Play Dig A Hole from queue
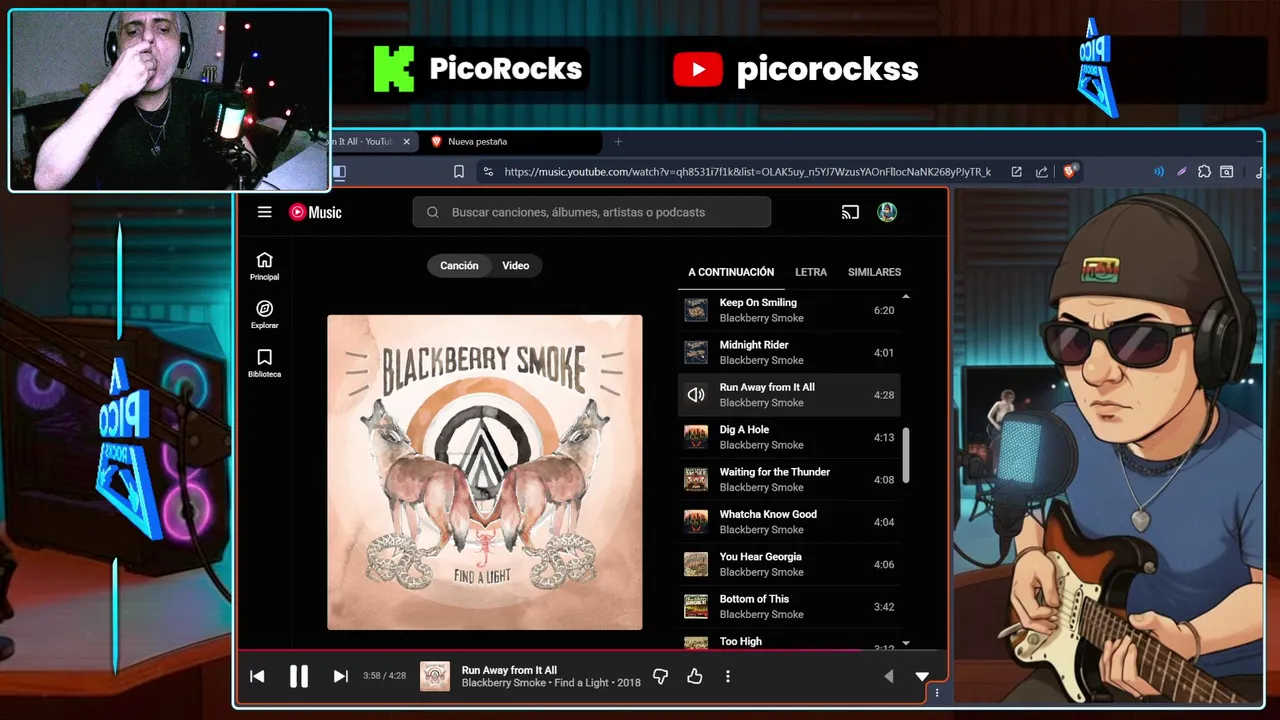 (789, 437)
